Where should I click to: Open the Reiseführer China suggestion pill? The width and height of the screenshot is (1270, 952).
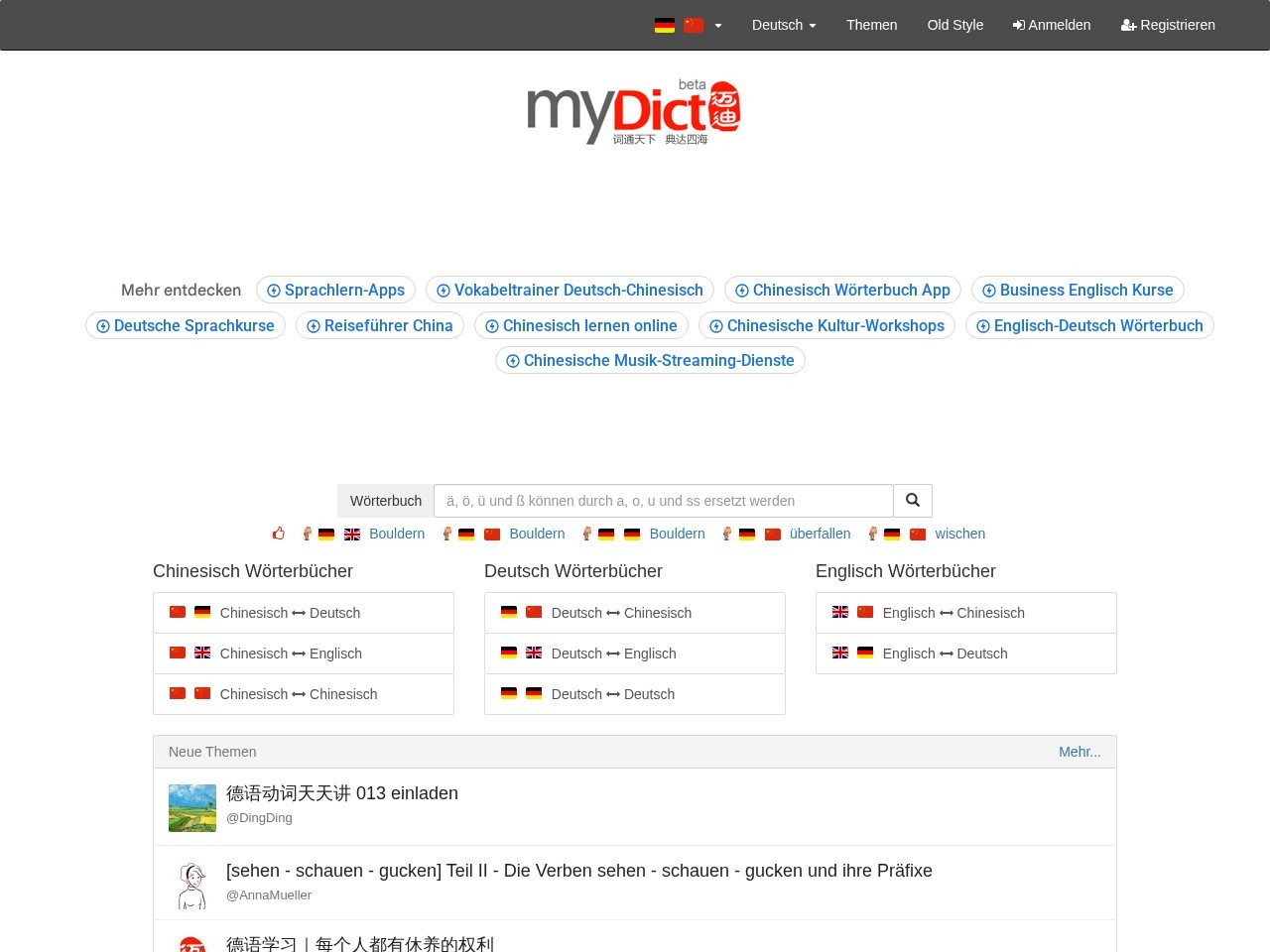coord(379,325)
